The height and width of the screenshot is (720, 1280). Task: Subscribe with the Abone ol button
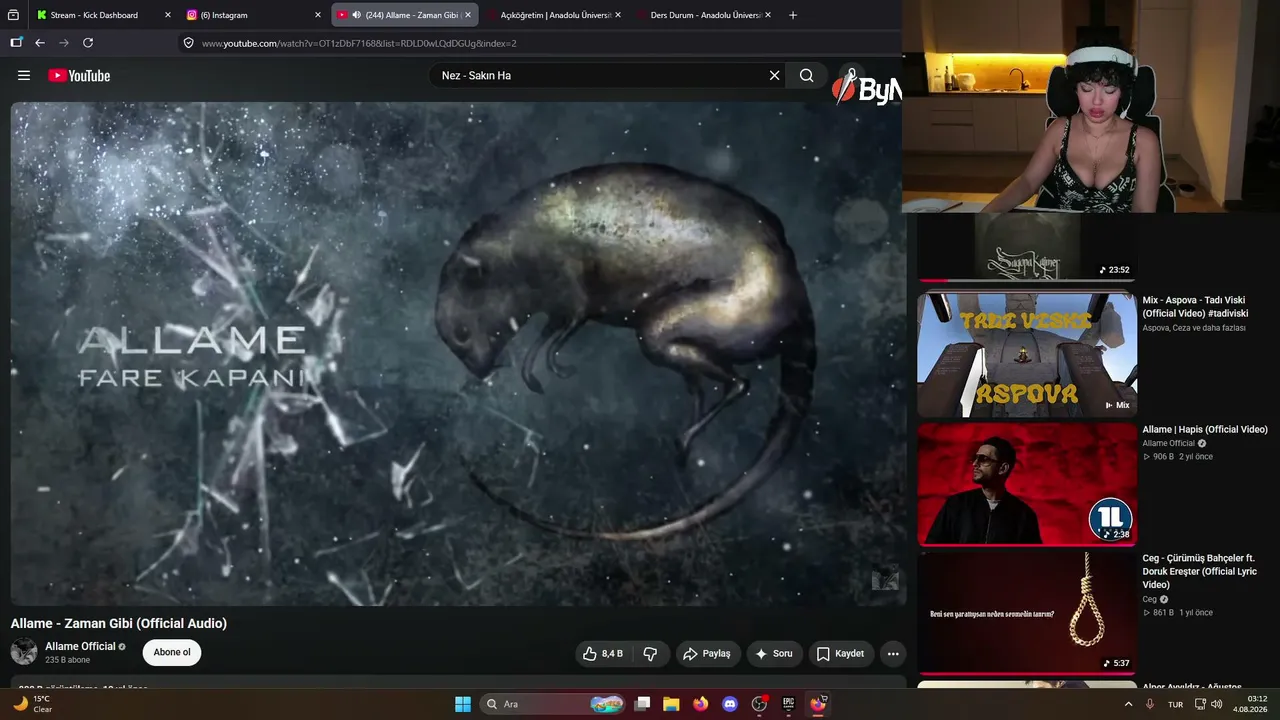click(172, 652)
